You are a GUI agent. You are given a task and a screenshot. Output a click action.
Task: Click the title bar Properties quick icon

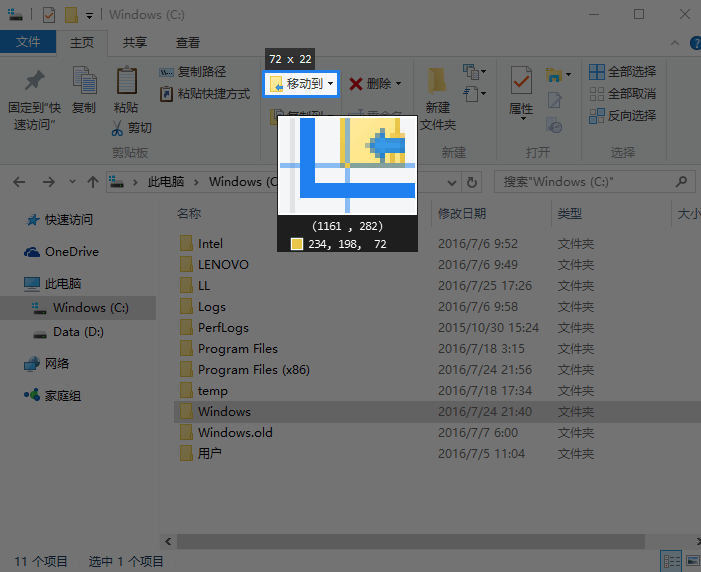click(x=49, y=15)
